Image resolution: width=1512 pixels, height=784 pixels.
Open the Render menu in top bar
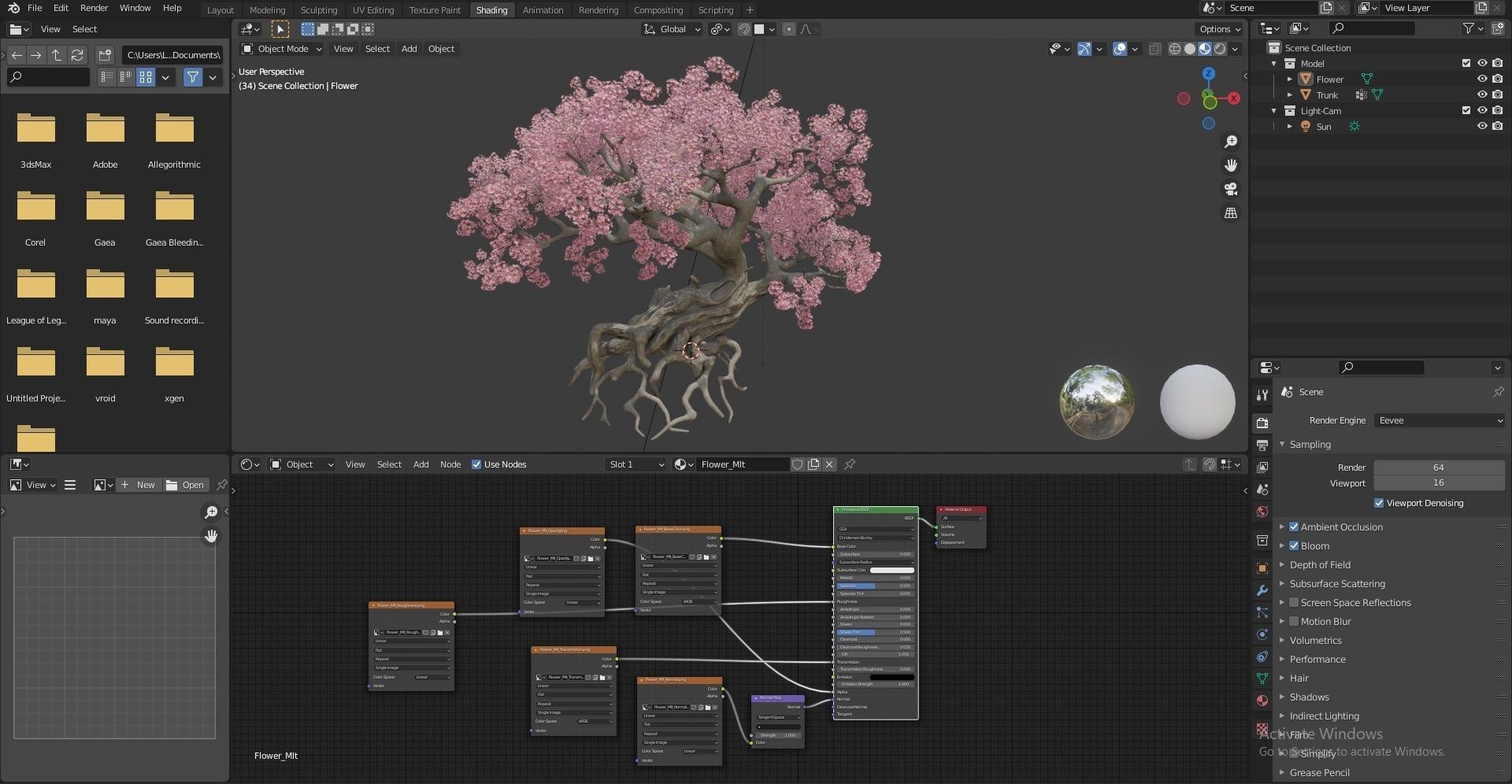[x=94, y=8]
